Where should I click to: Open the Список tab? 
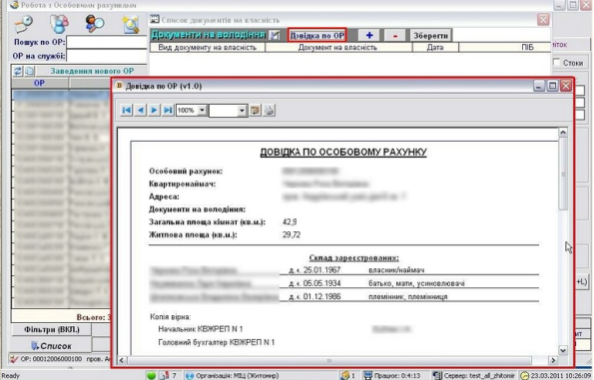pyautogui.click(x=51, y=346)
